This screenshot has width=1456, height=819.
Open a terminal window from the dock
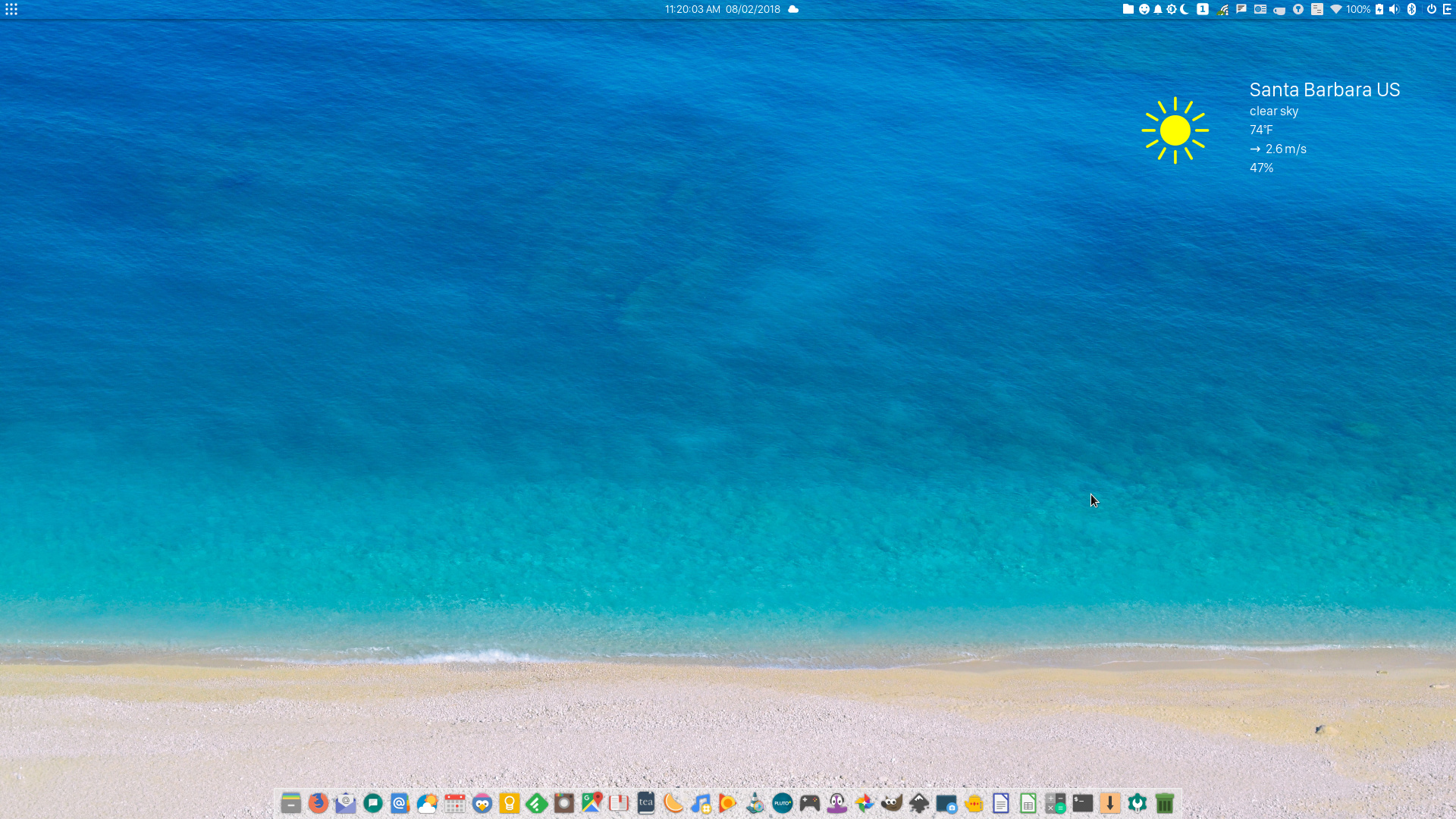[x=1083, y=803]
